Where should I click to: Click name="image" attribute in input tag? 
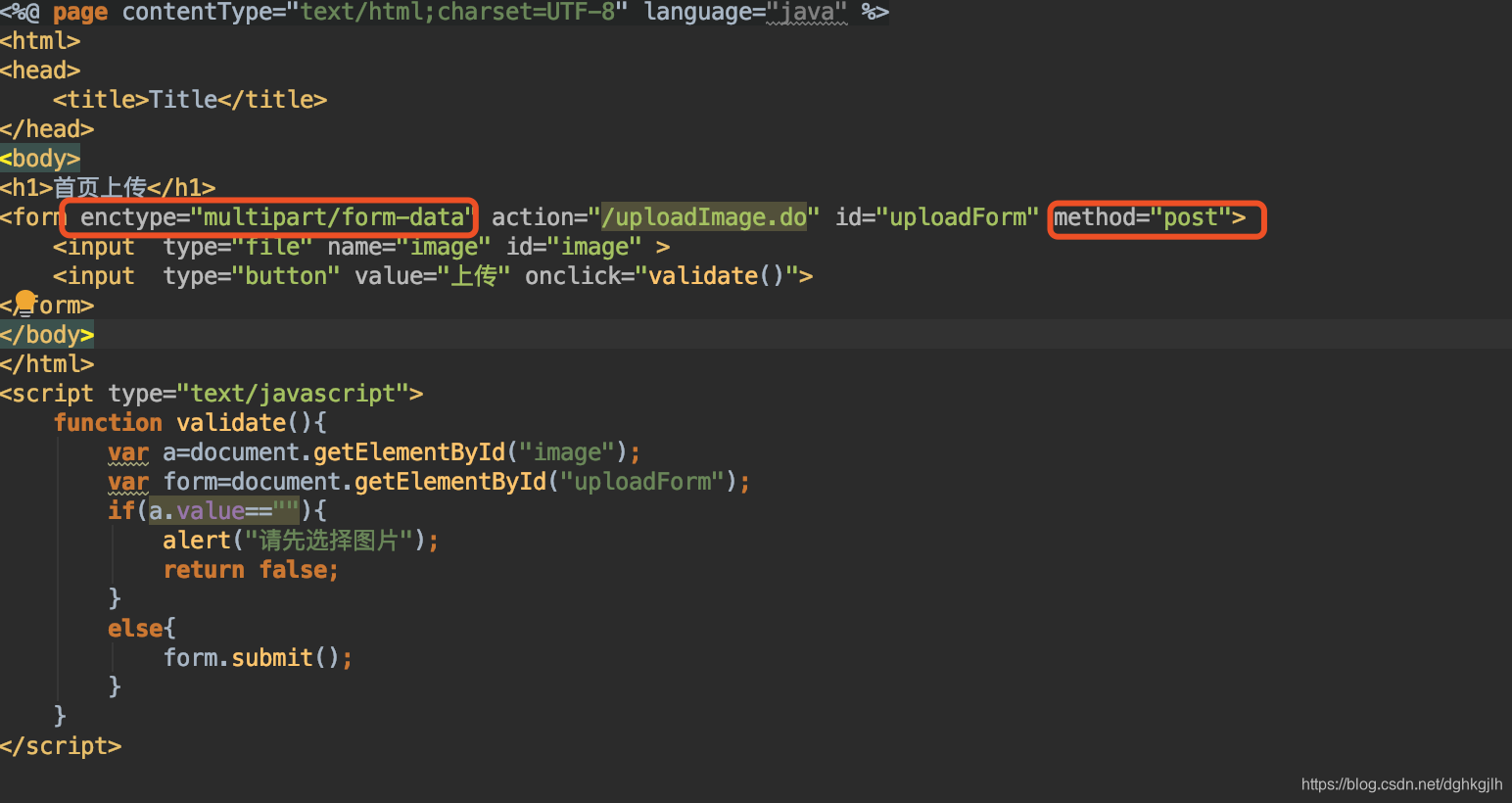[x=409, y=247]
